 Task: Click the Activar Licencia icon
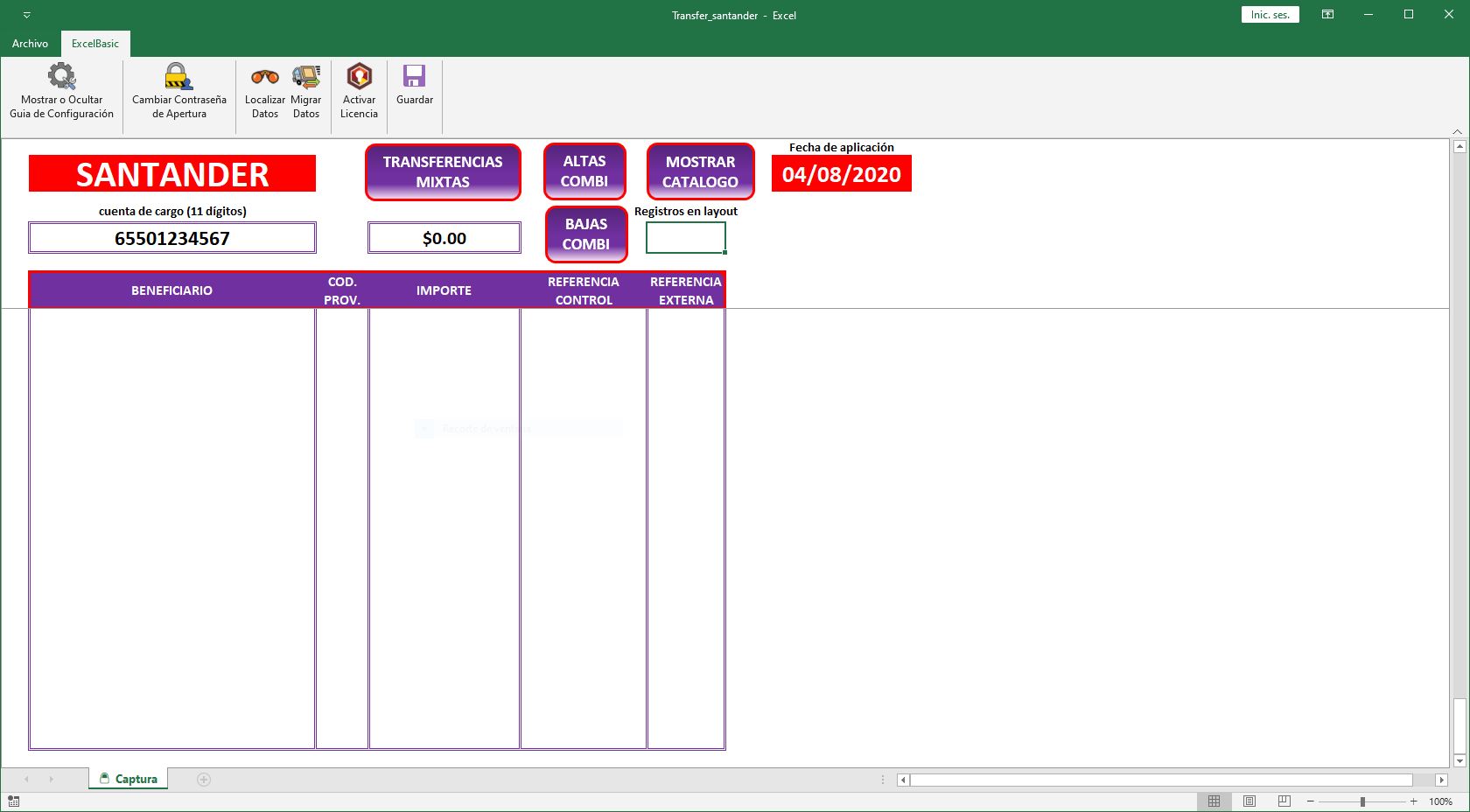[x=359, y=77]
